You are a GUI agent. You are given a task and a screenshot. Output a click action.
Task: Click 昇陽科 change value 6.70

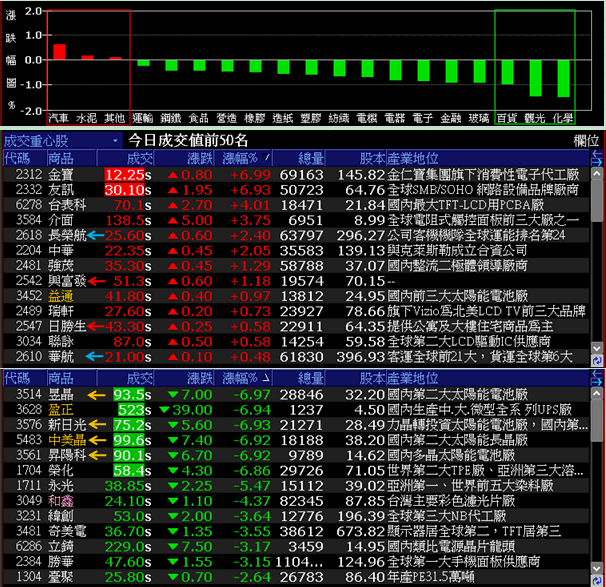pos(197,455)
